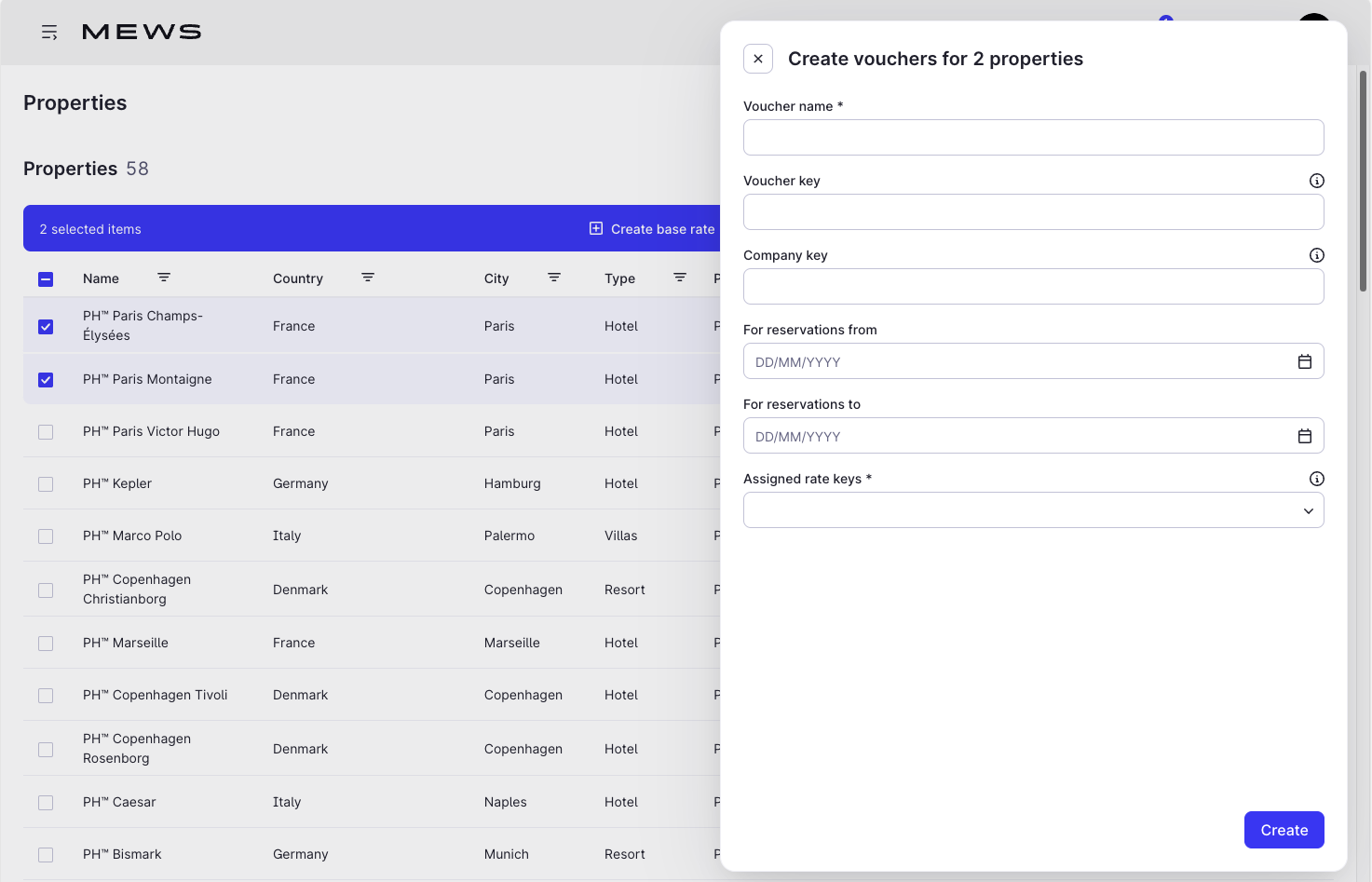The height and width of the screenshot is (882, 1372).
Task: Sort by Country column header
Action: coord(298,278)
